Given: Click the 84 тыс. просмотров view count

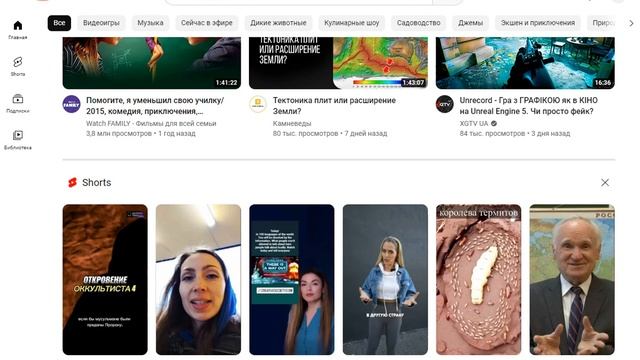Looking at the screenshot, I should click(492, 133).
